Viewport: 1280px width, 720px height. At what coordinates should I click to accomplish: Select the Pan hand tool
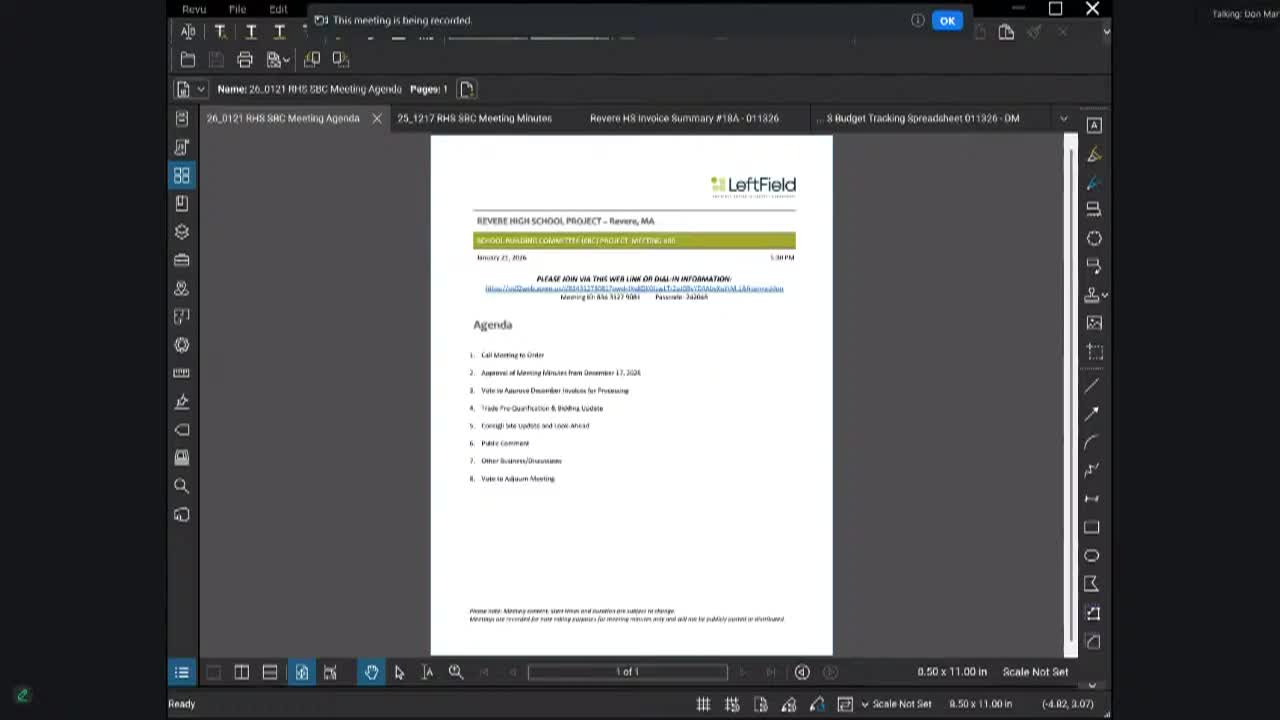click(x=371, y=672)
